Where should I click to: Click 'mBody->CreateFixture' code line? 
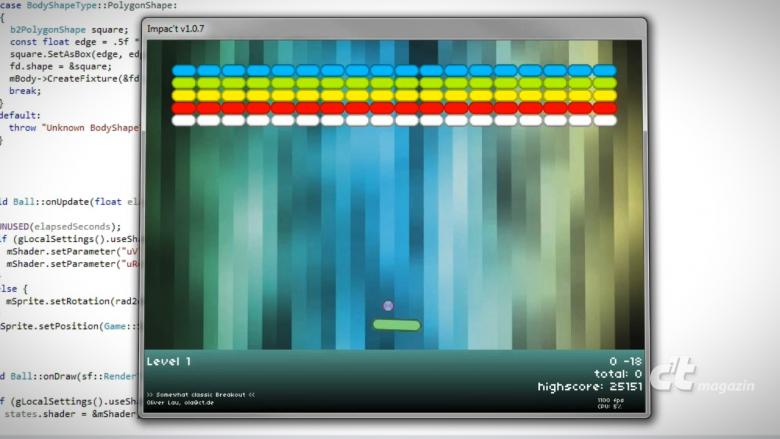pos(75,79)
